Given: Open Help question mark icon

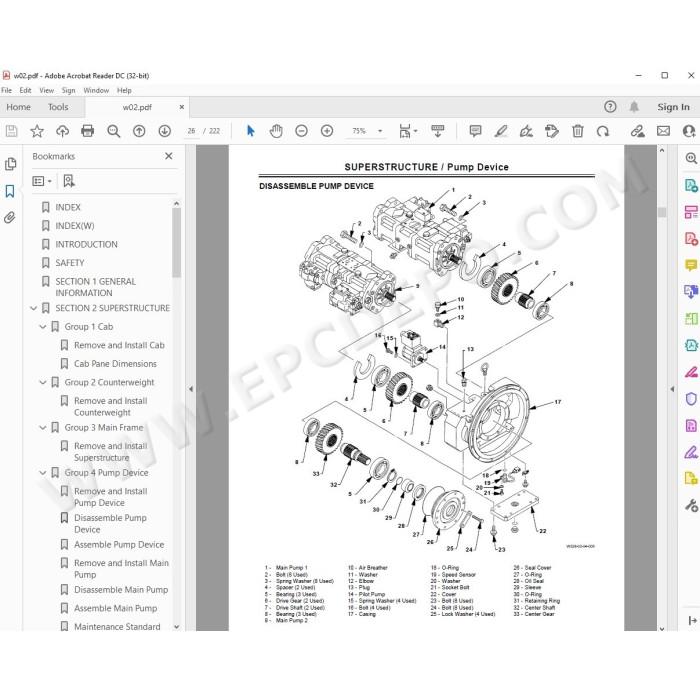Looking at the screenshot, I should click(x=610, y=107).
